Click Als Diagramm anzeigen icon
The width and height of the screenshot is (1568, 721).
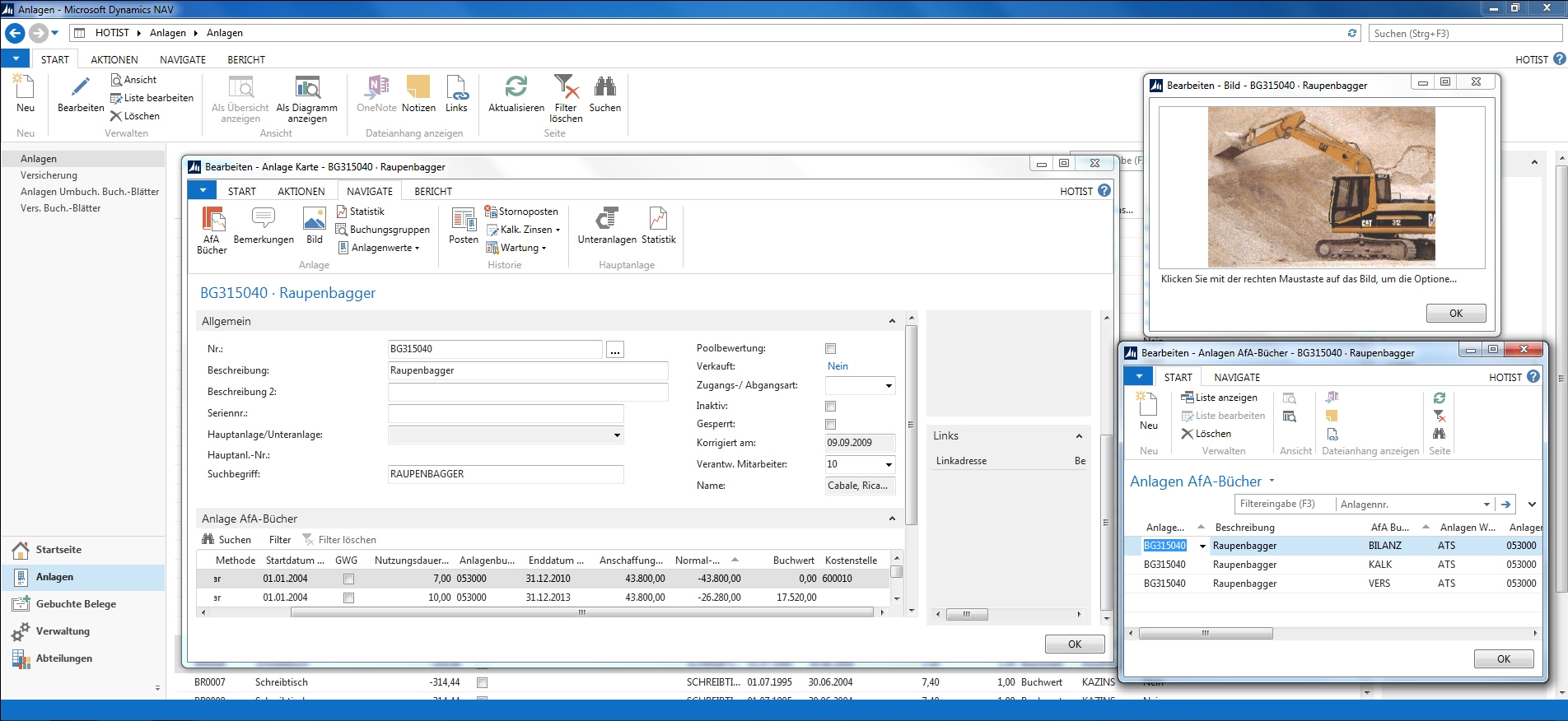coord(307,87)
